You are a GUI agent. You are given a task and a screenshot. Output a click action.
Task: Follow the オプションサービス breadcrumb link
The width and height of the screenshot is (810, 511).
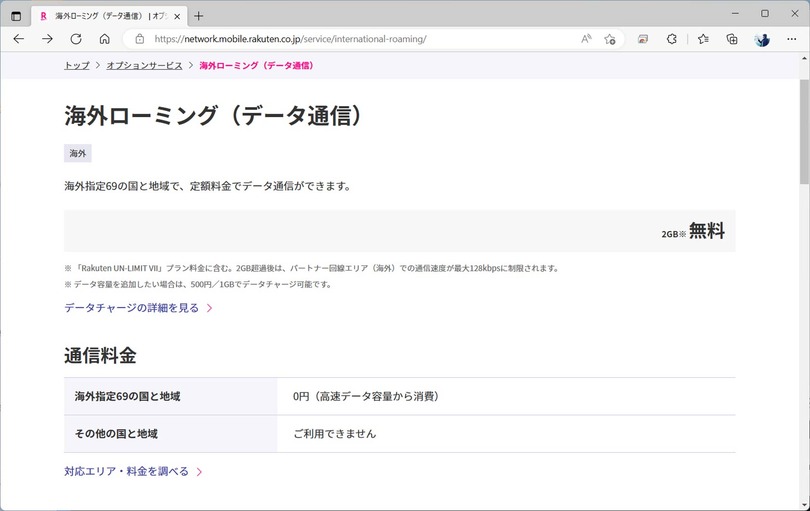(144, 66)
